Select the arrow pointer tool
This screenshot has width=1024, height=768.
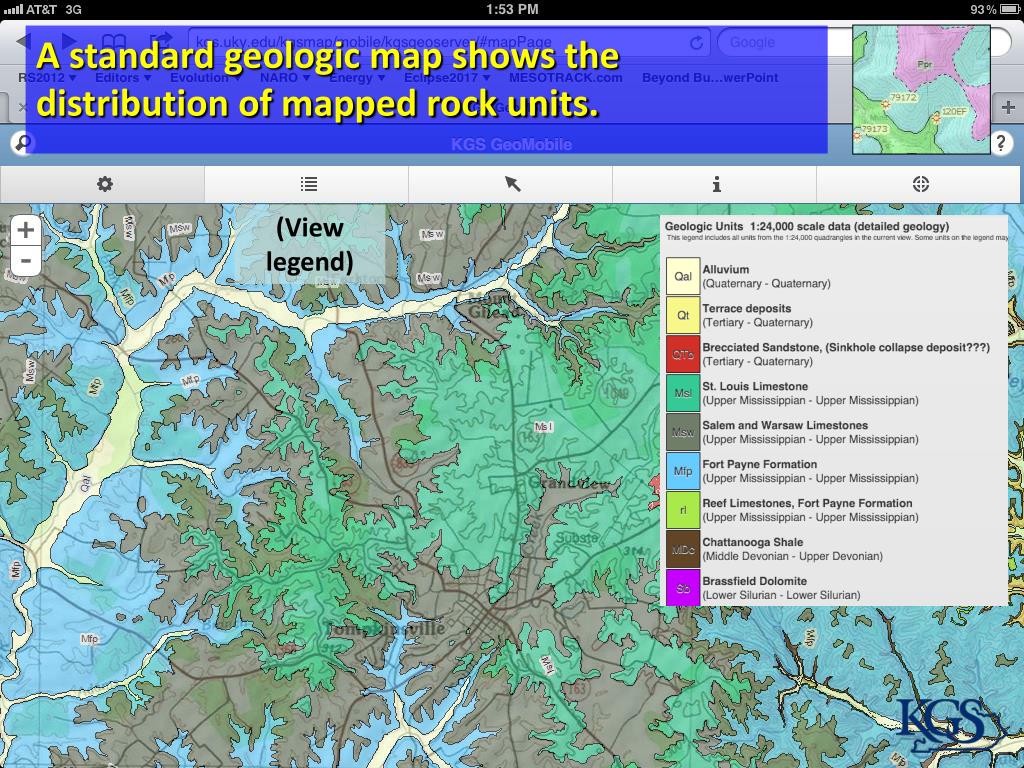coord(513,184)
